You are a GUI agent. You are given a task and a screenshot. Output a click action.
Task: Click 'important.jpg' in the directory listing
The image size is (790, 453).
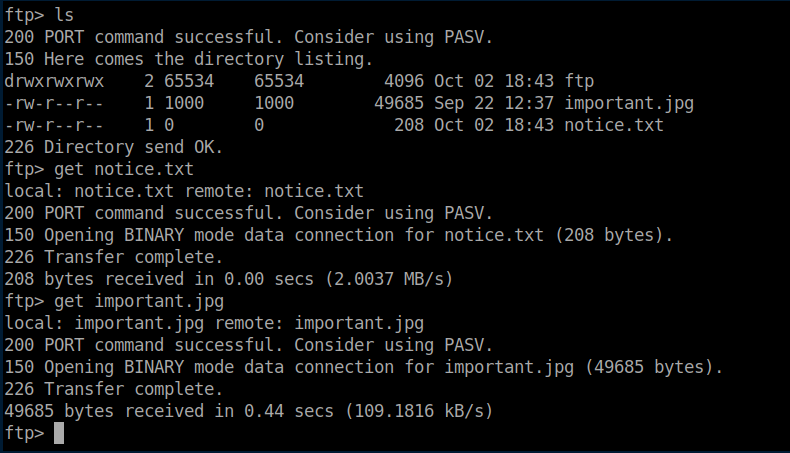point(629,104)
